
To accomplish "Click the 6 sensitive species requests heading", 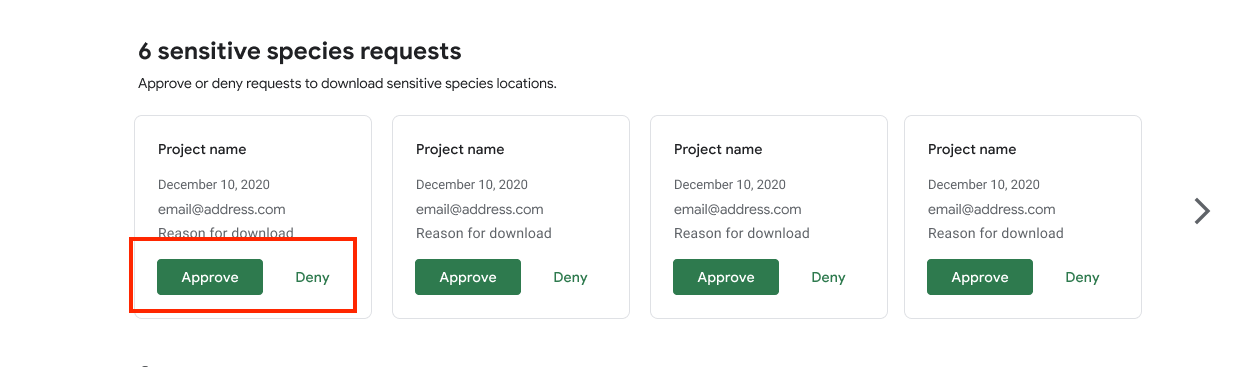I will point(300,51).
